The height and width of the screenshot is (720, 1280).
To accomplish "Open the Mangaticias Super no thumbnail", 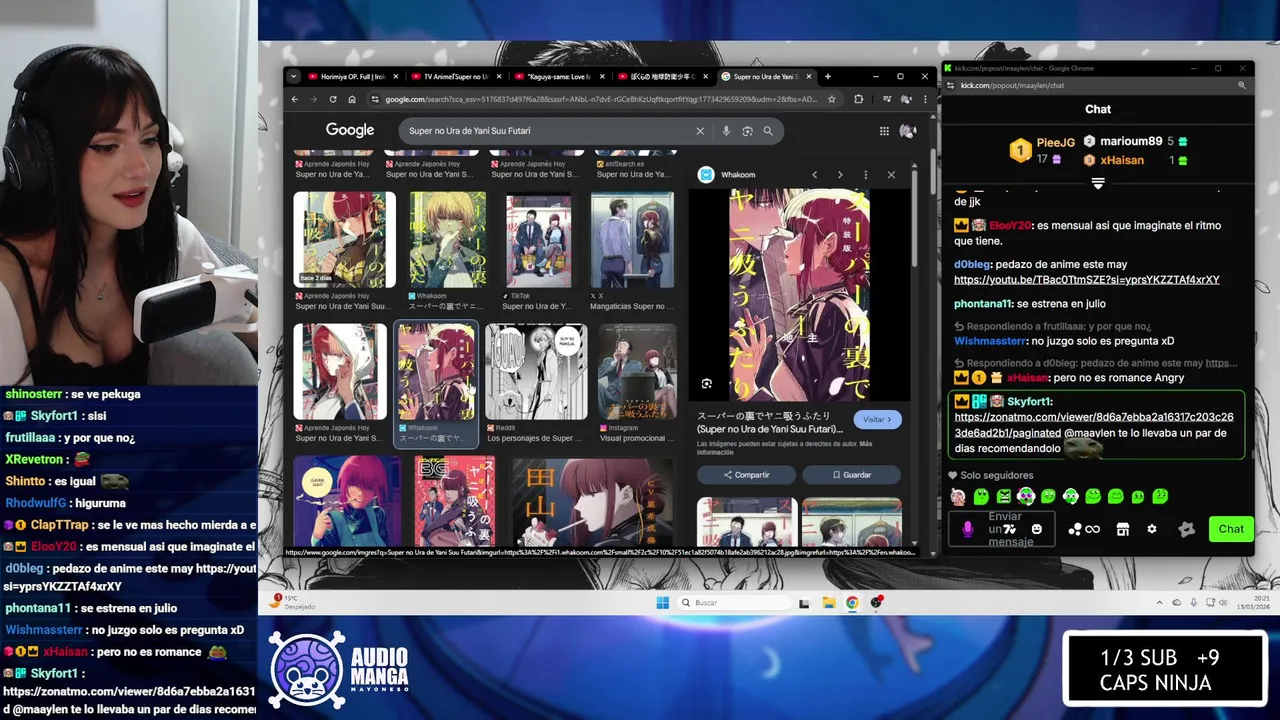I will point(632,240).
